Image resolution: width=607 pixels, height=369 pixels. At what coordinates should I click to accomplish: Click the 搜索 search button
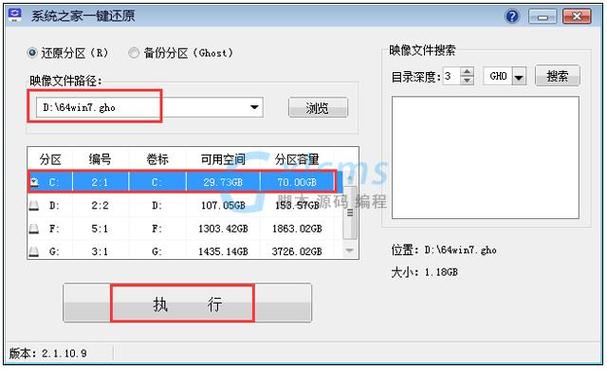557,76
